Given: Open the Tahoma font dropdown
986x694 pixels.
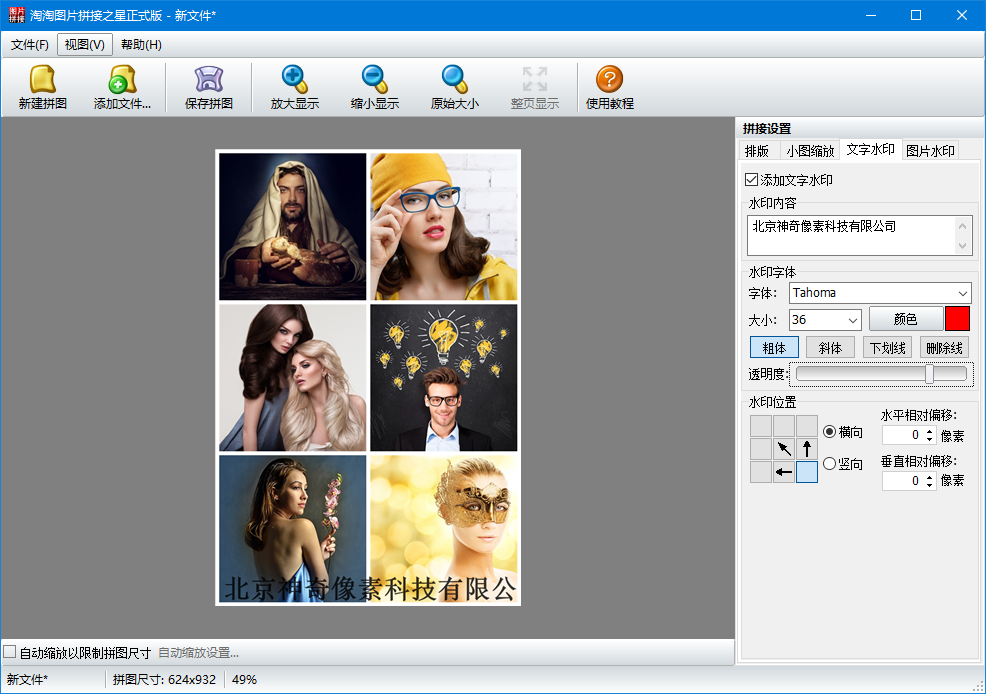Looking at the screenshot, I should coord(962,293).
